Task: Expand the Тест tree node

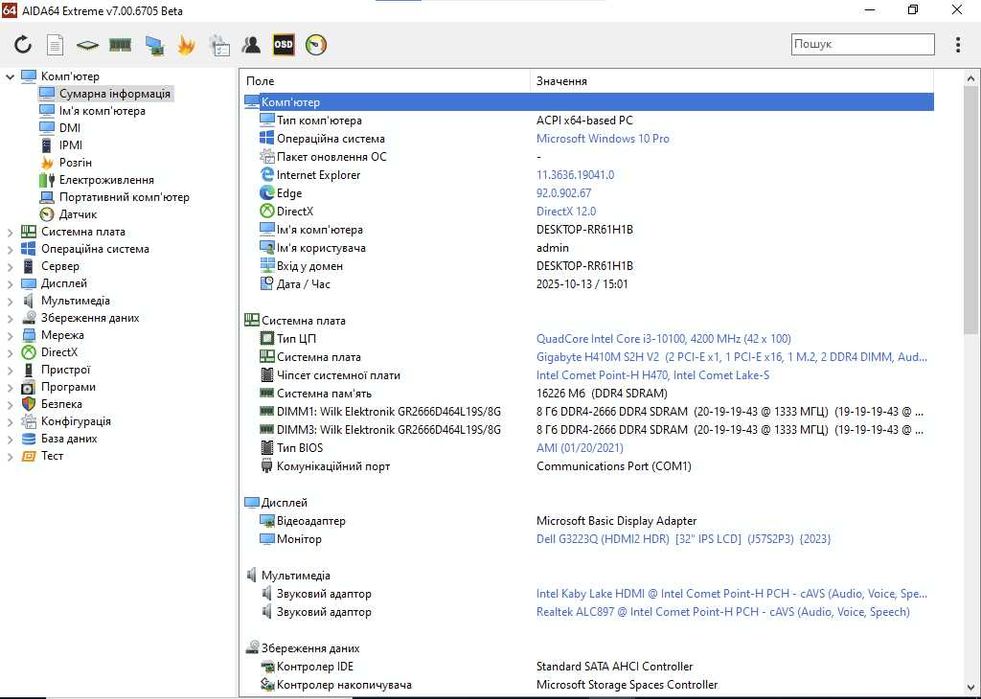Action: click(10, 456)
